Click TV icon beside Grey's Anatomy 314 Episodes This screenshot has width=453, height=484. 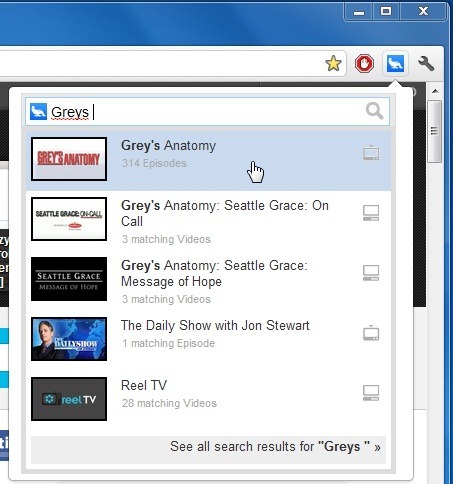pyautogui.click(x=371, y=153)
